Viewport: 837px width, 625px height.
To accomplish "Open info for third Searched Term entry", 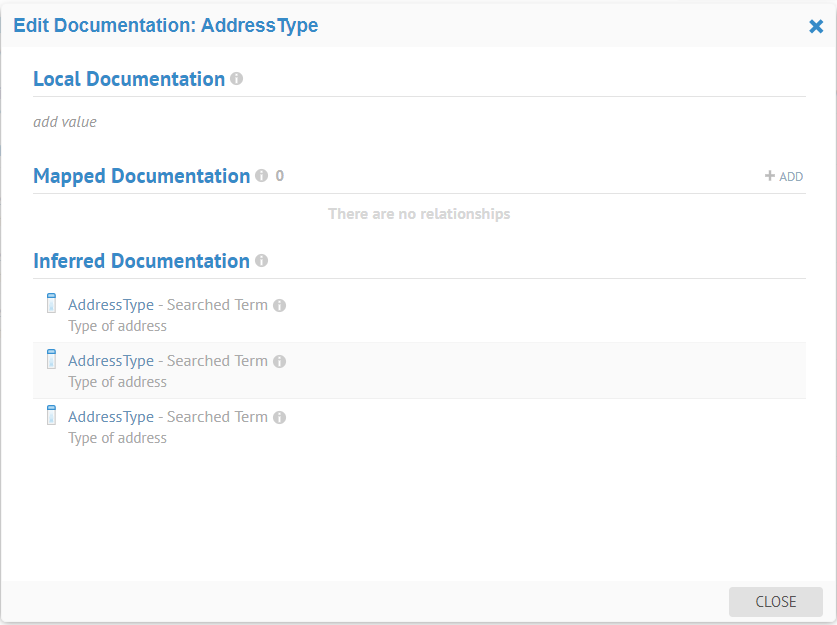I will [x=280, y=418].
